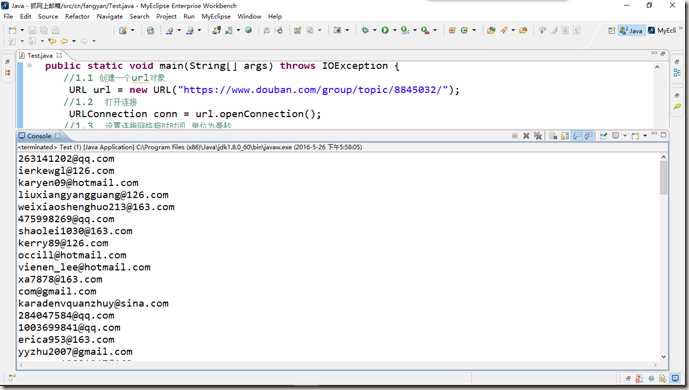Click the Debug bug icon in toolbar
This screenshot has height=390, width=689.
coord(365,30)
